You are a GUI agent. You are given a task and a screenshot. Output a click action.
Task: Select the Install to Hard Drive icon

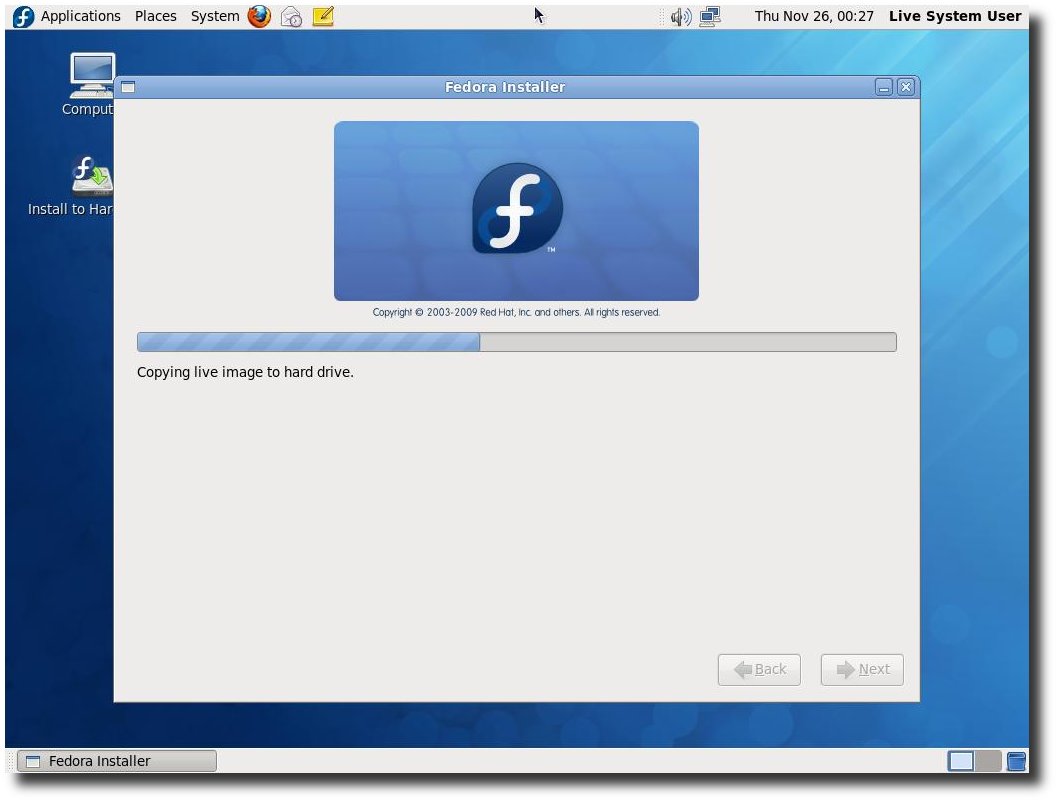pyautogui.click(x=91, y=177)
